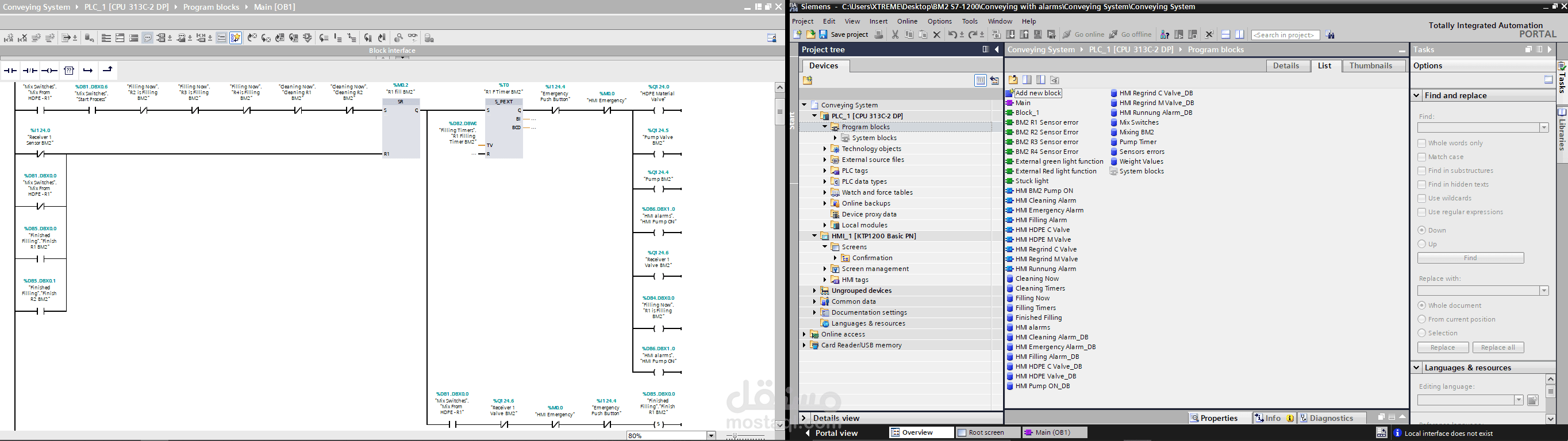Collapse HMI_1 [KTP1200 Basic PN] node
1568x441 pixels.
814,236
